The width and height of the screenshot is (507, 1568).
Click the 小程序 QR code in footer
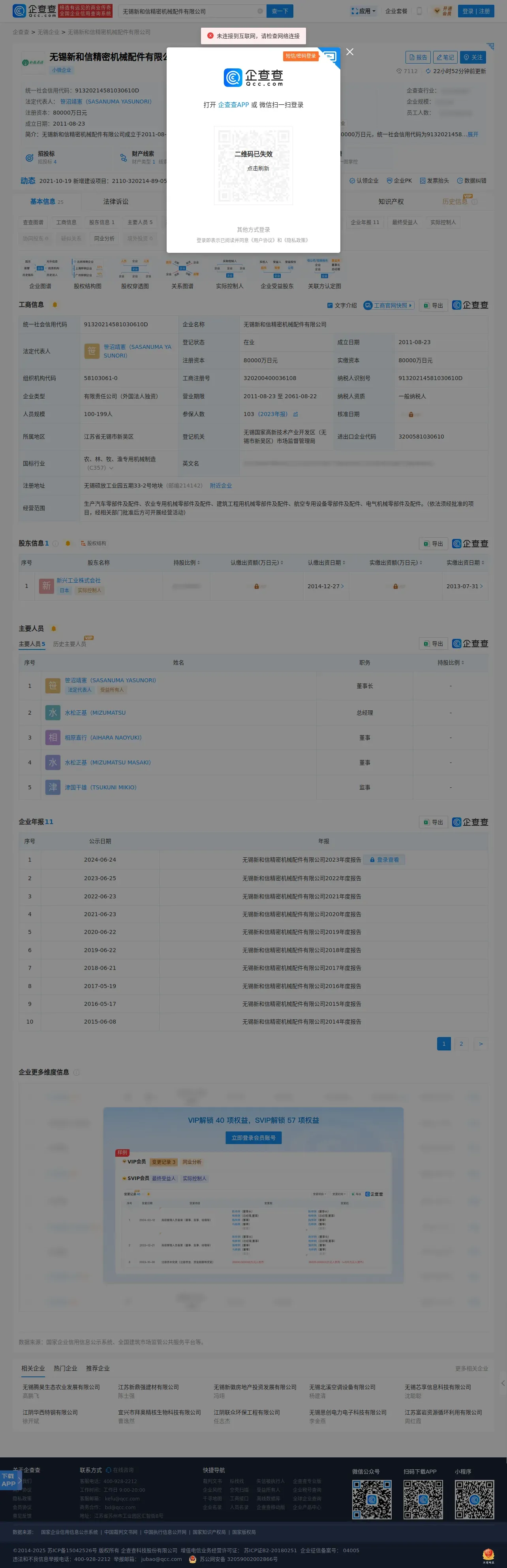click(x=474, y=1500)
